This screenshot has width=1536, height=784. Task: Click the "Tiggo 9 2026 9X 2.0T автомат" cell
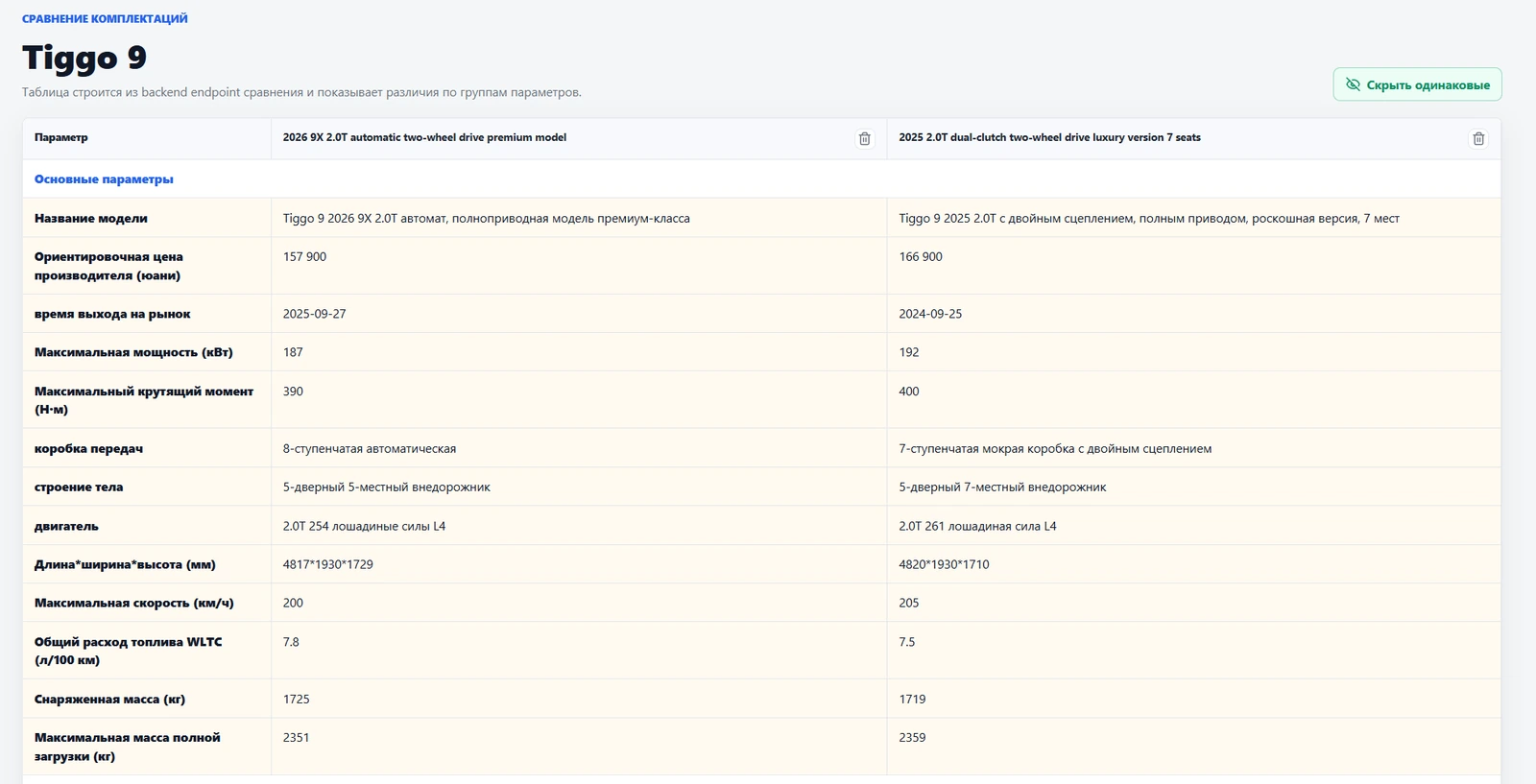click(x=487, y=219)
